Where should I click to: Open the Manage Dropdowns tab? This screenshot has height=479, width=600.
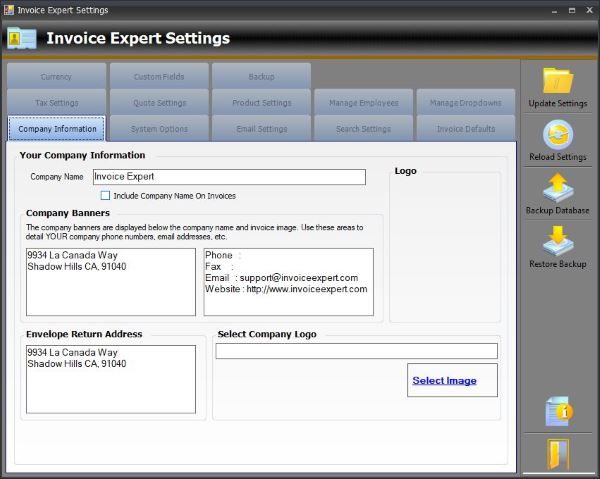(466, 103)
